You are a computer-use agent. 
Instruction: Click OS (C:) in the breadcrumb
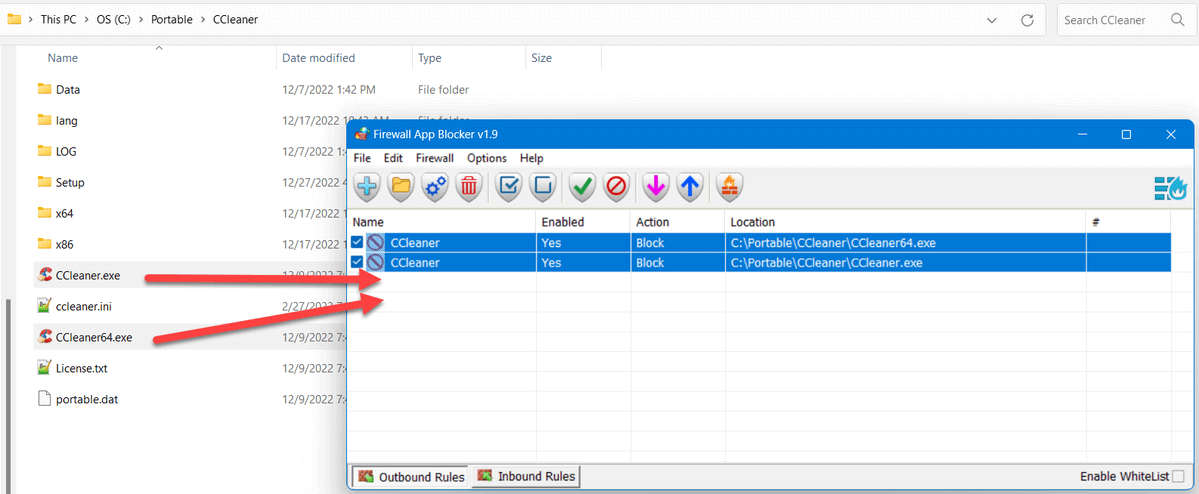click(x=114, y=20)
